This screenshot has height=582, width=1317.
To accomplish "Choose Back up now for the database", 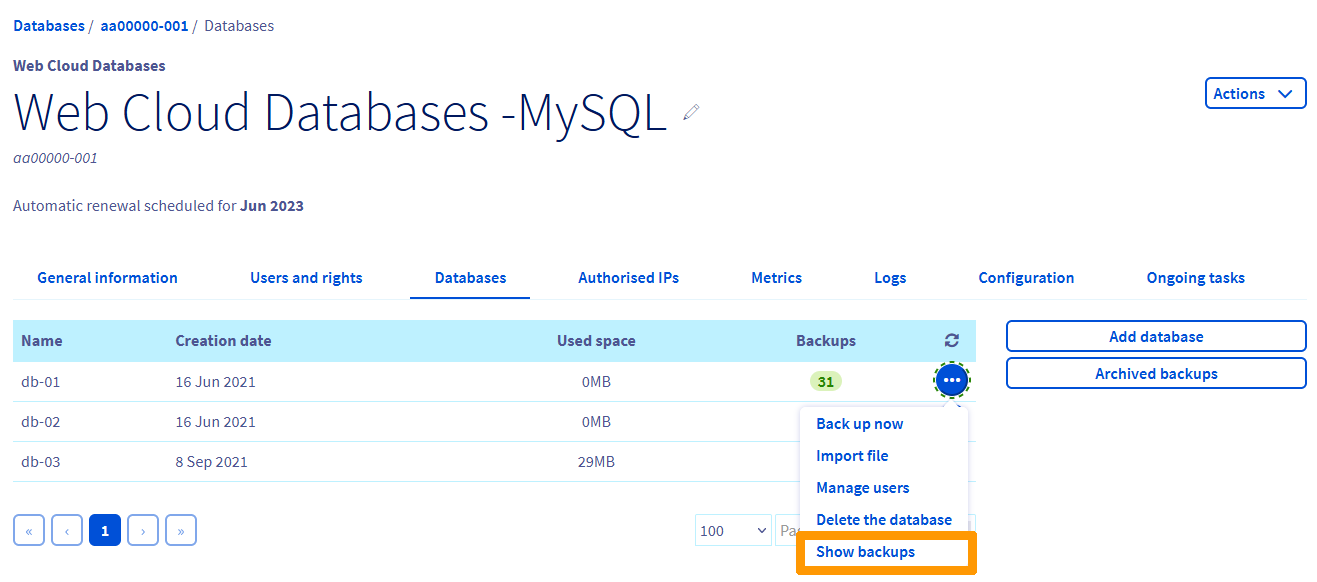I will [x=859, y=423].
